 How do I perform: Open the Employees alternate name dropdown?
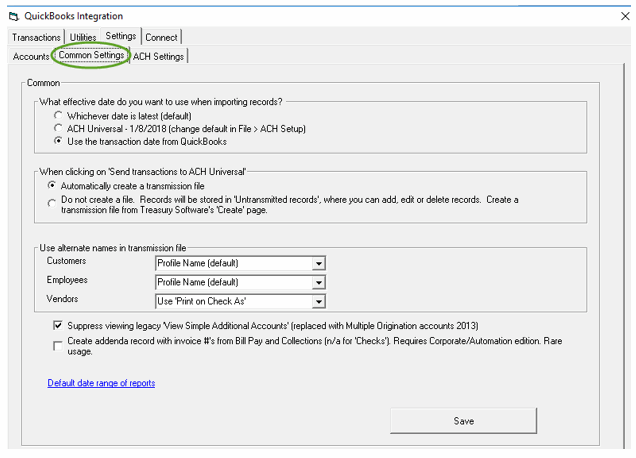point(318,283)
